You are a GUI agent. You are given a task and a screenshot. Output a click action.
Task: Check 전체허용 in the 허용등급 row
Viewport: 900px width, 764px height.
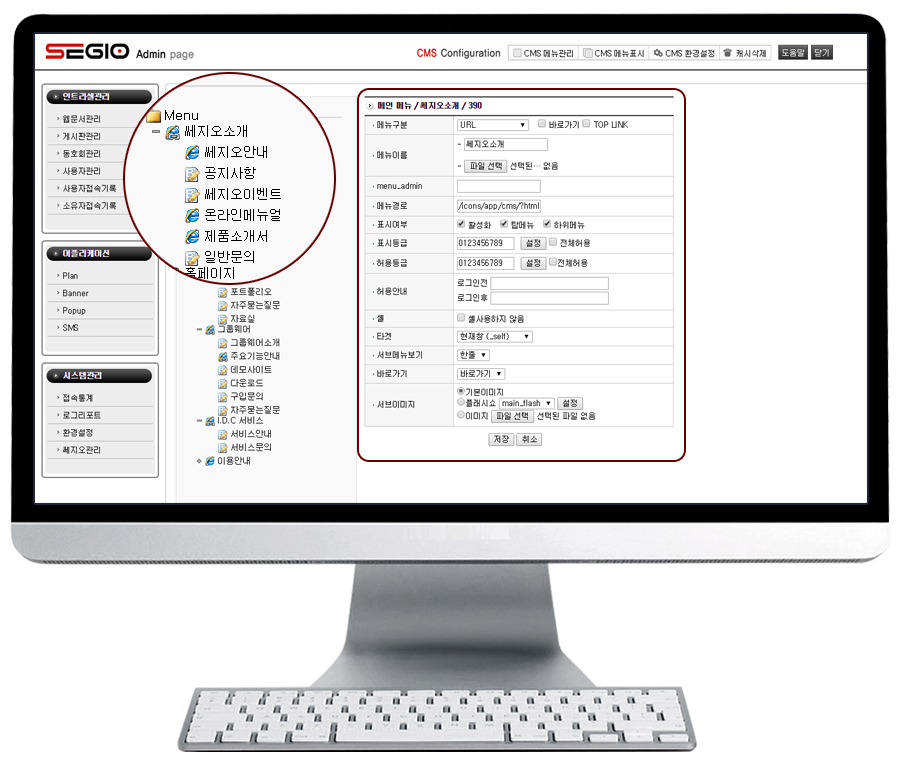tap(553, 262)
